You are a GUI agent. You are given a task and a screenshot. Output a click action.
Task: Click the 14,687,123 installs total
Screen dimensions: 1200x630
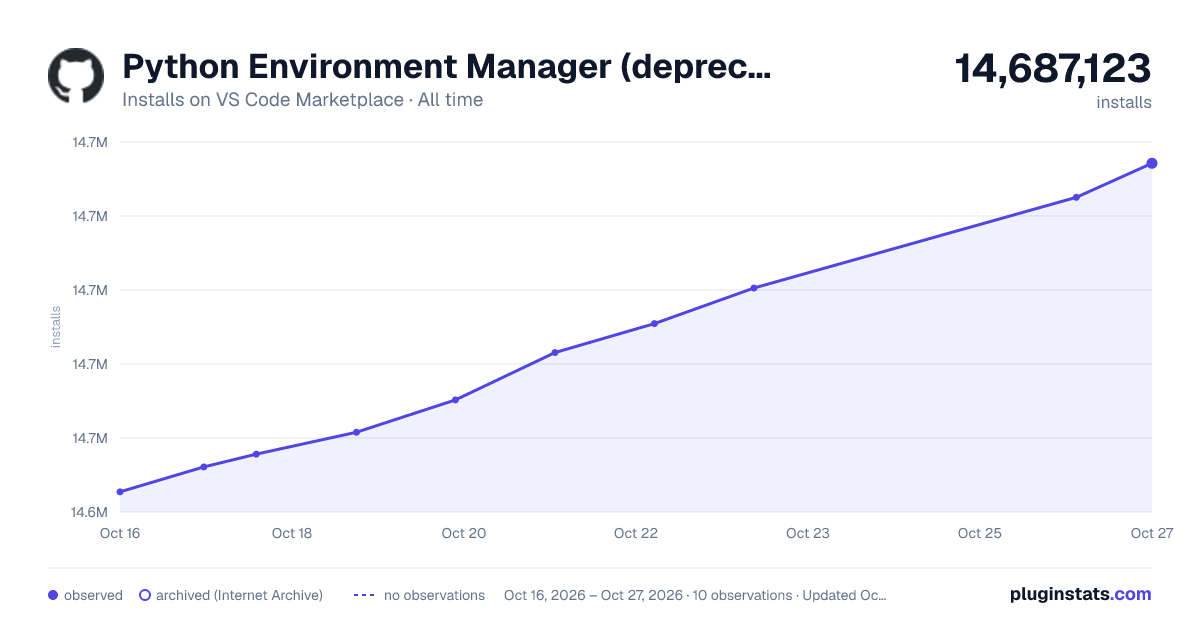1053,69
